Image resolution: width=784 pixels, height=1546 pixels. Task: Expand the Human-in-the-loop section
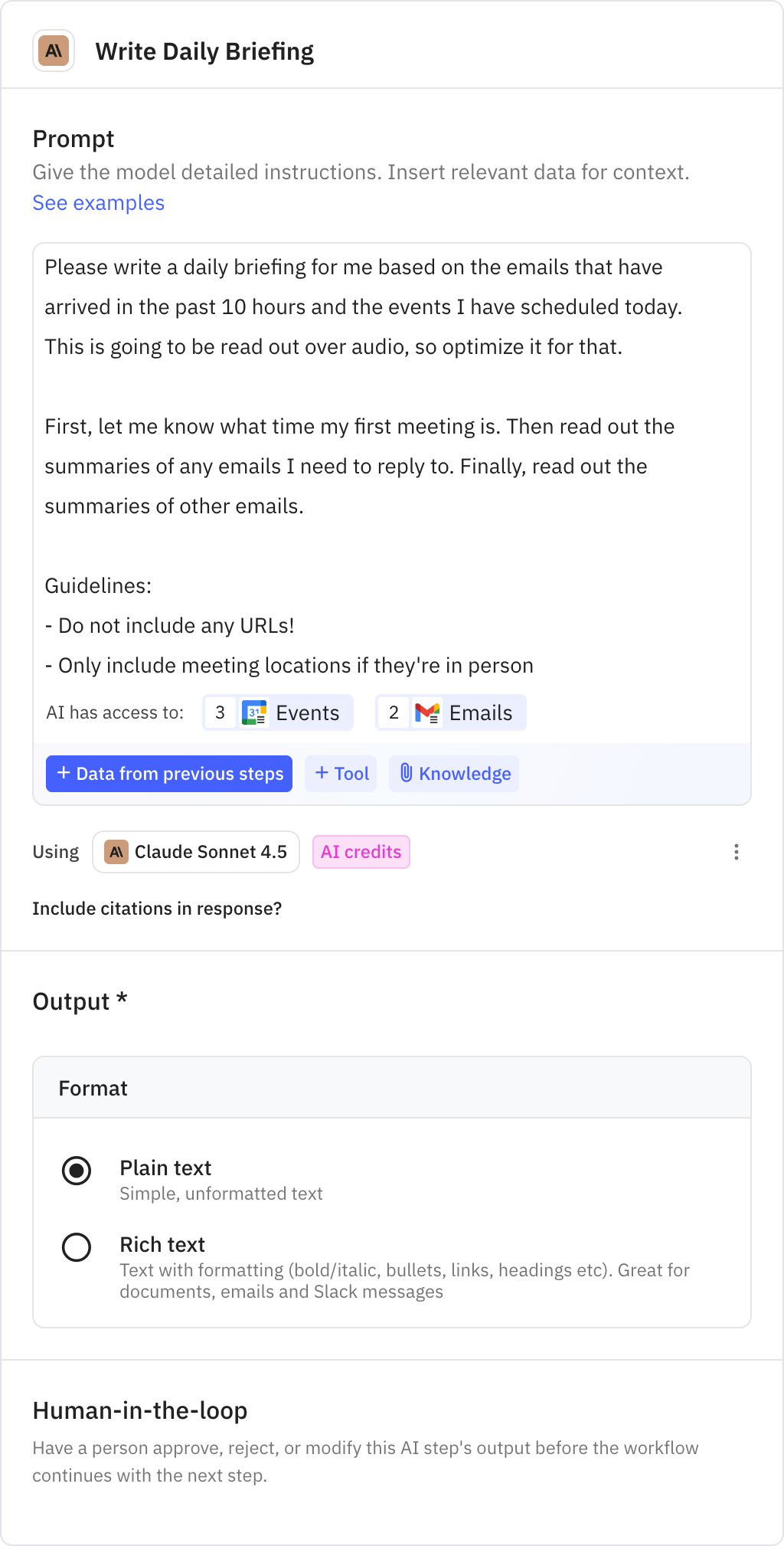(x=140, y=1410)
